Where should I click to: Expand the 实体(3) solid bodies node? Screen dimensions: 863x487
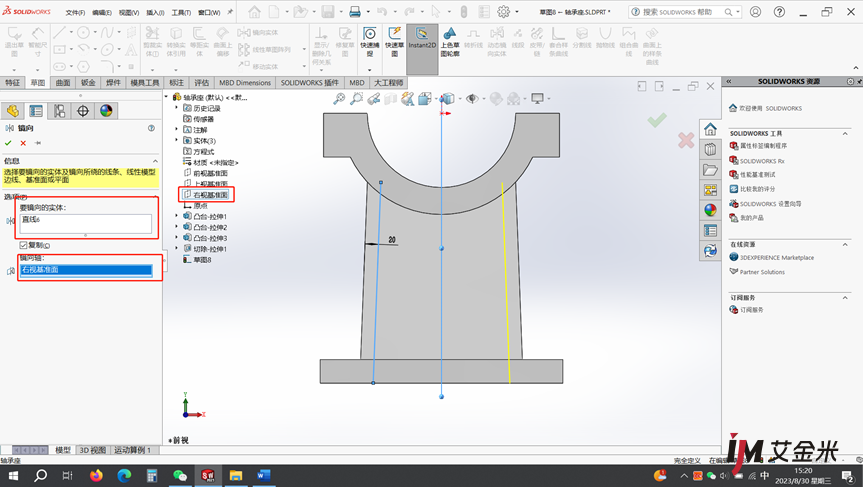(x=177, y=140)
